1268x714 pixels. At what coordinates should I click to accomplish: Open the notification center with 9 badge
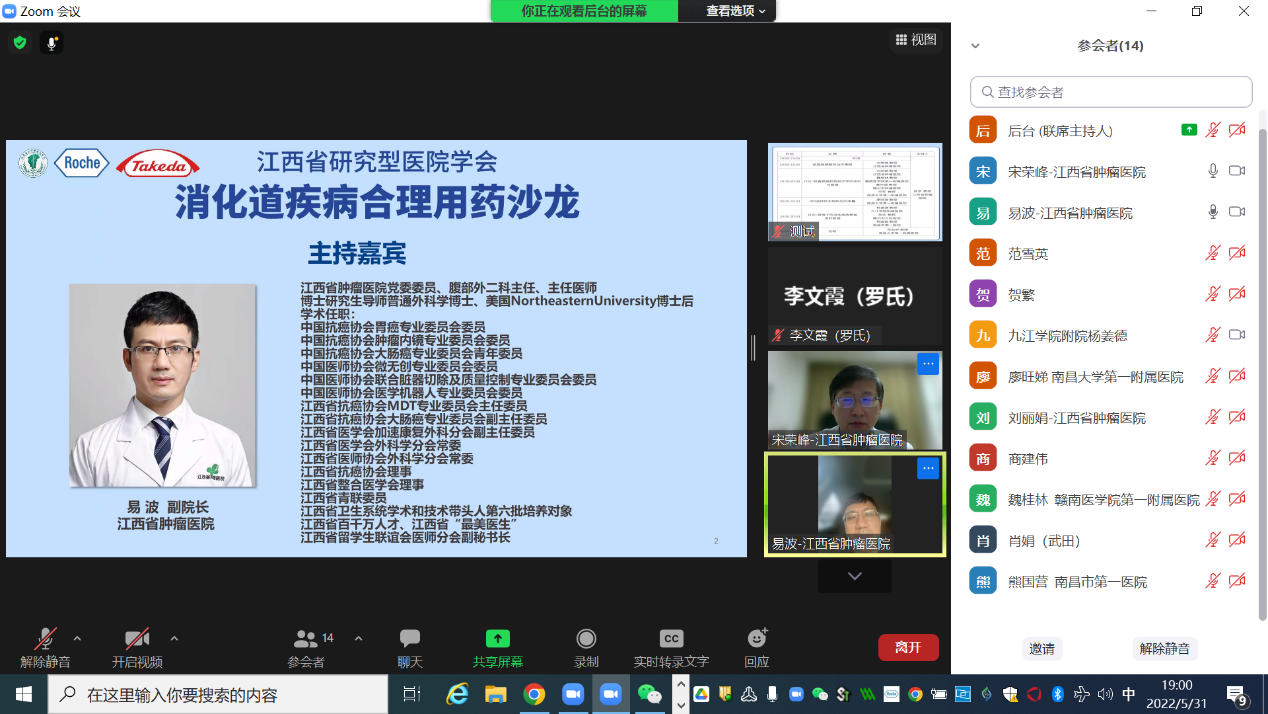[1237, 695]
